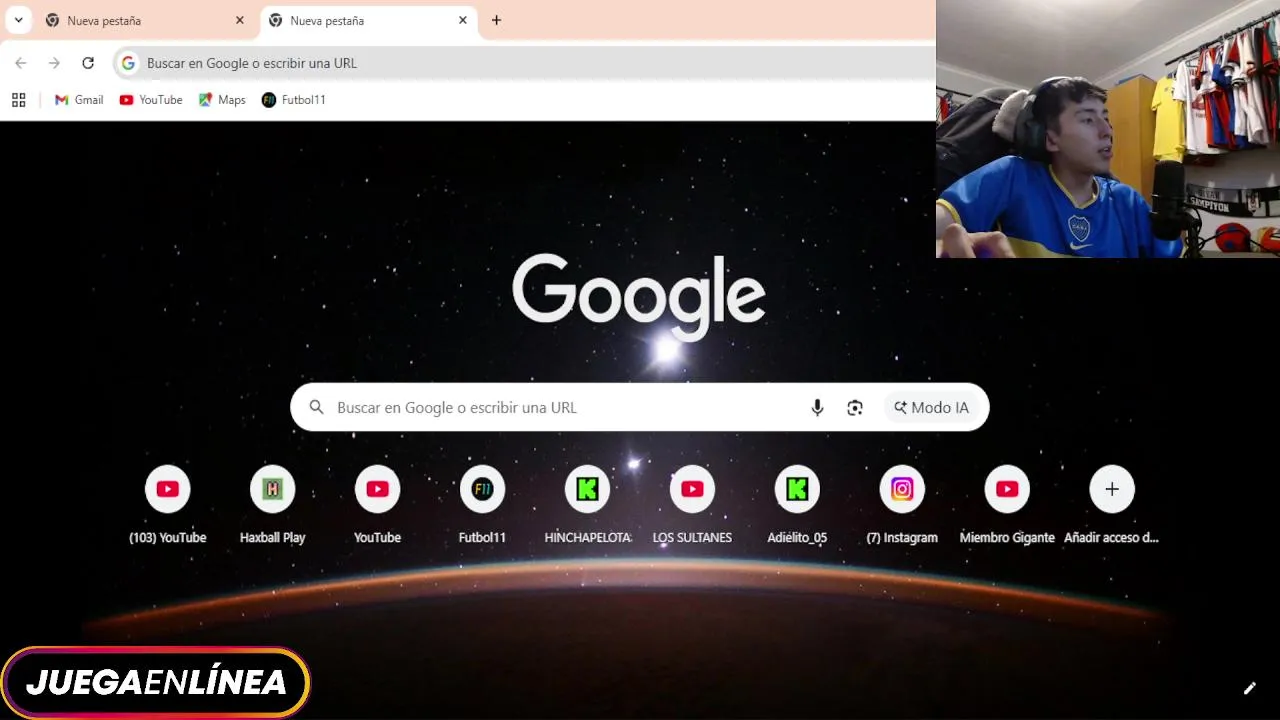Customize page with the pencil icon
Image resolution: width=1280 pixels, height=720 pixels.
pyautogui.click(x=1249, y=688)
